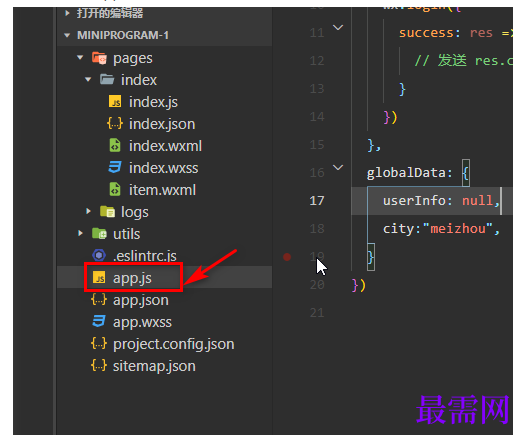The width and height of the screenshot is (528, 441).
Task: Click the yellow JS icon of app.js
Action: pos(99,278)
